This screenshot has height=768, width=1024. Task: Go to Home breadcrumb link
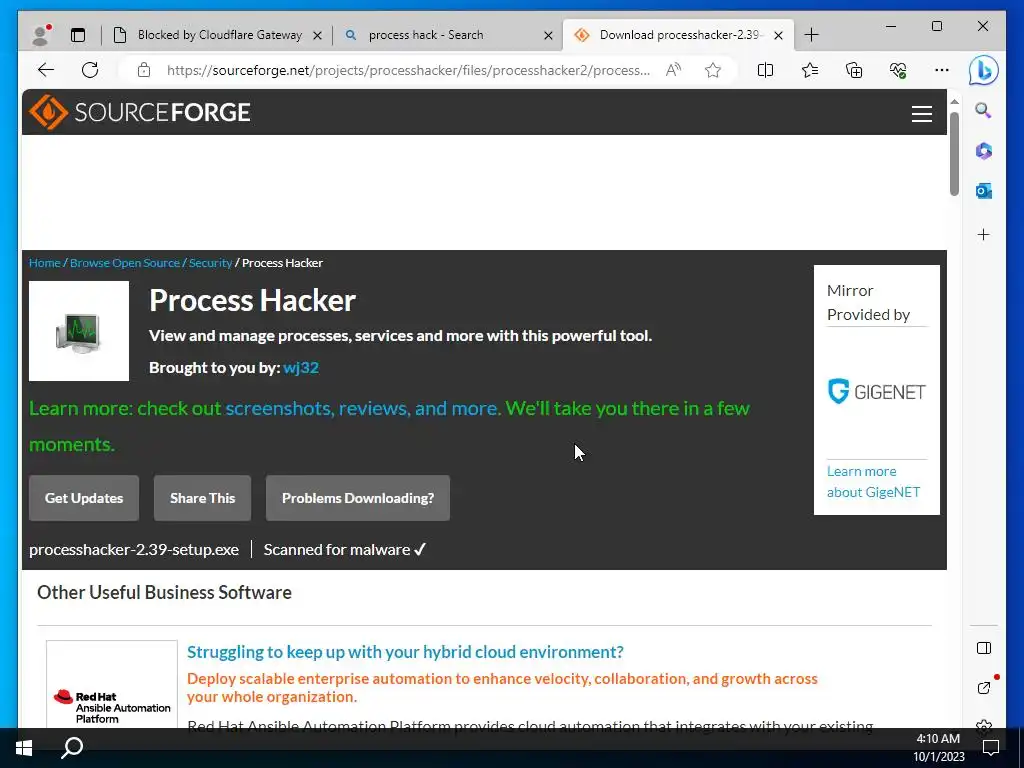[x=44, y=263]
